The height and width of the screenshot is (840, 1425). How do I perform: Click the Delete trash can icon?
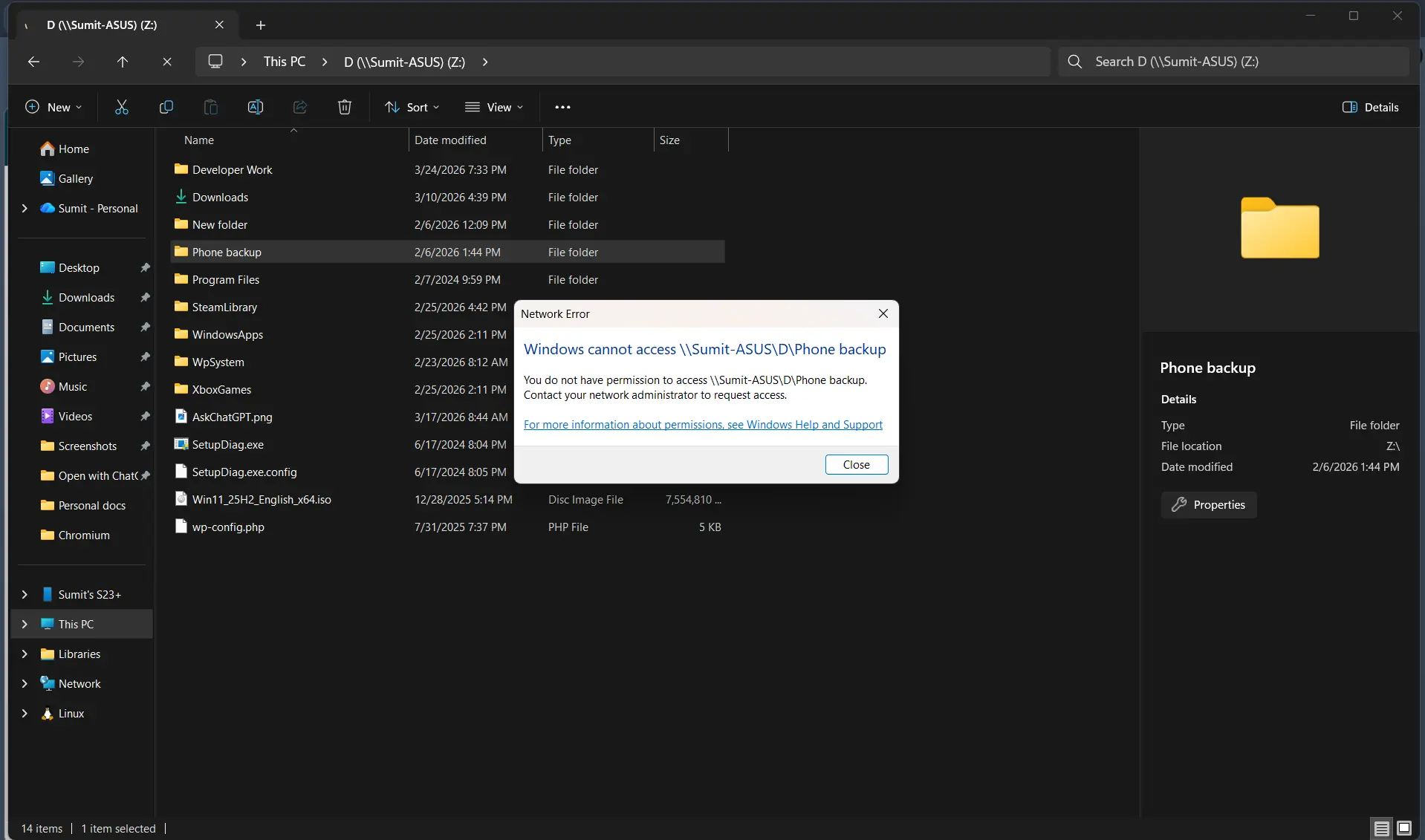(345, 107)
